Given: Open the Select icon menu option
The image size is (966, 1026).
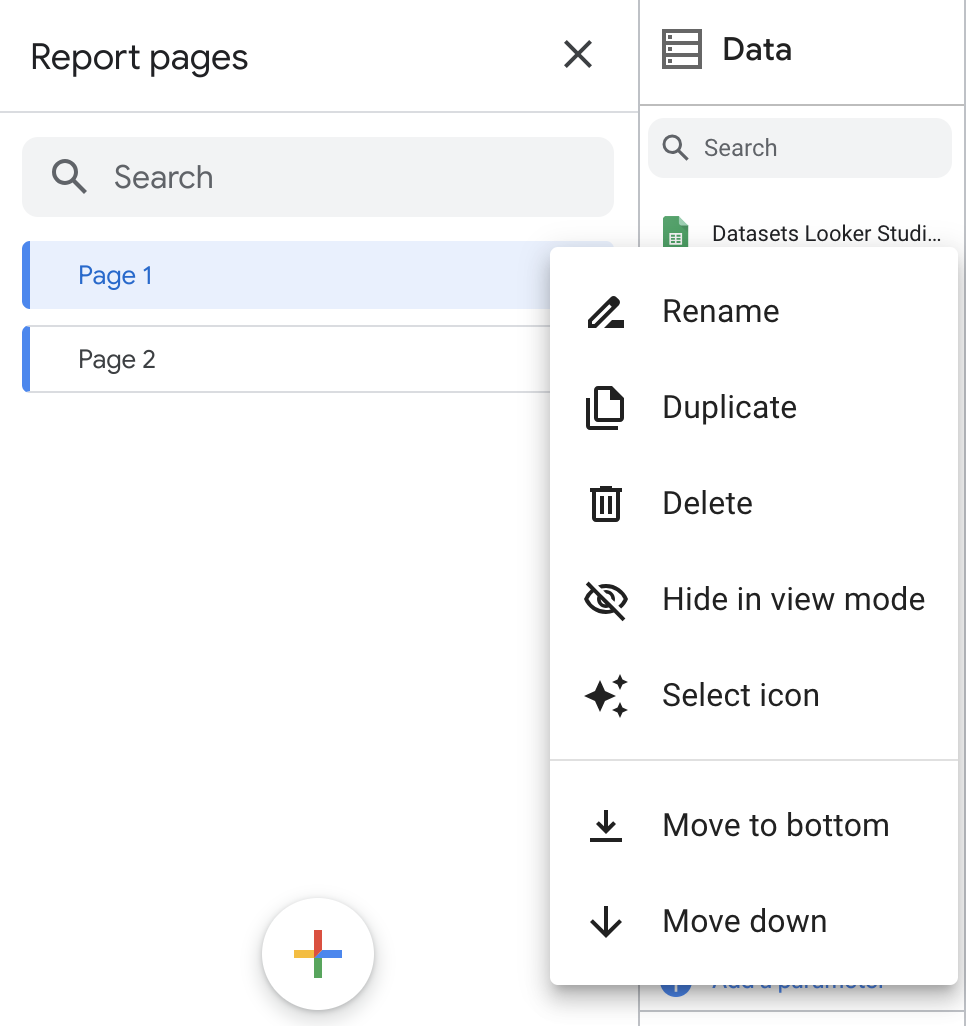Looking at the screenshot, I should tap(740, 695).
